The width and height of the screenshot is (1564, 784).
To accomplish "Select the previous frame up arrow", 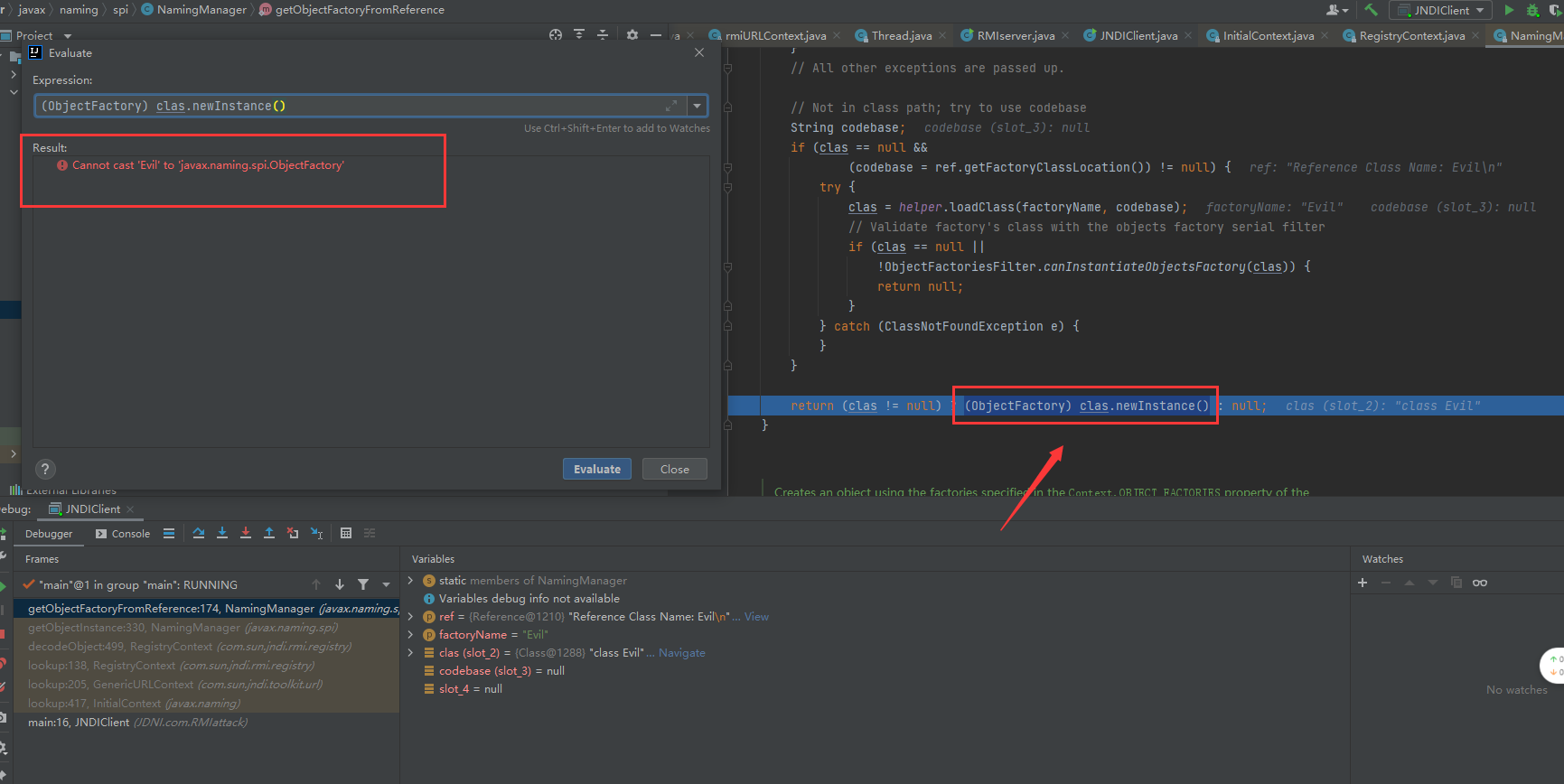I will click(316, 584).
